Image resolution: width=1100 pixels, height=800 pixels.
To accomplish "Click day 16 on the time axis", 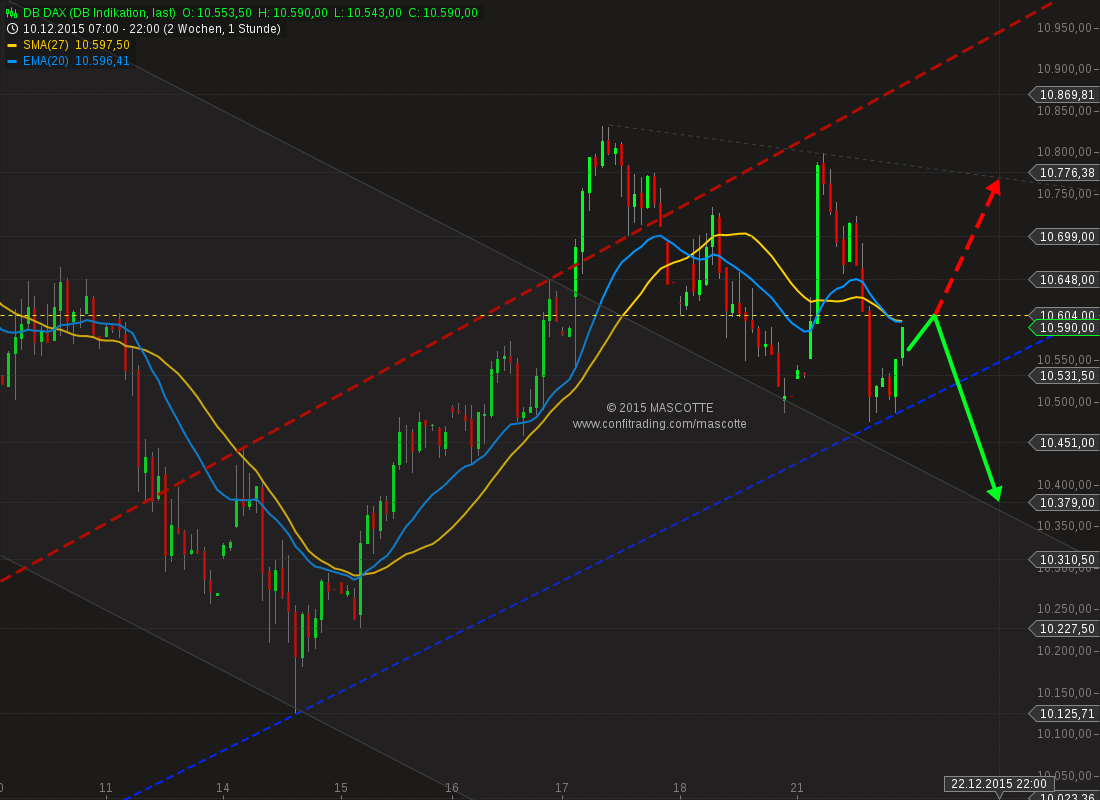I will [x=451, y=788].
